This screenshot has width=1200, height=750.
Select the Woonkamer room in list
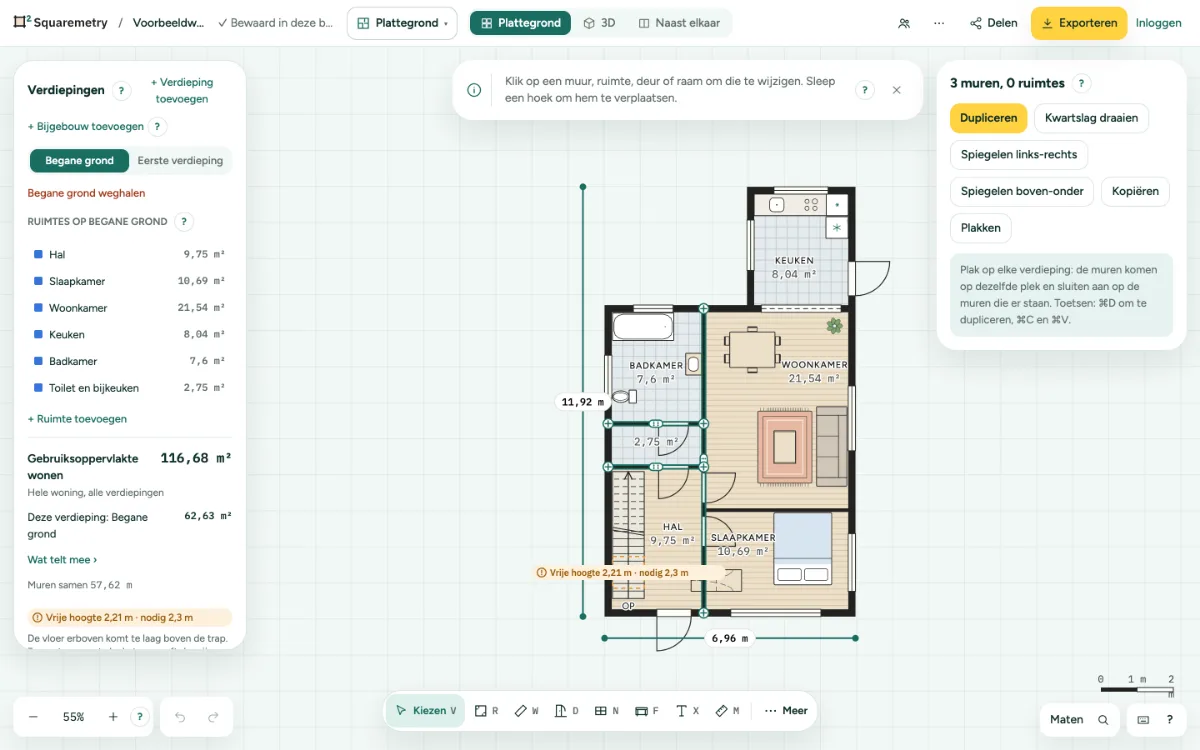click(x=129, y=308)
